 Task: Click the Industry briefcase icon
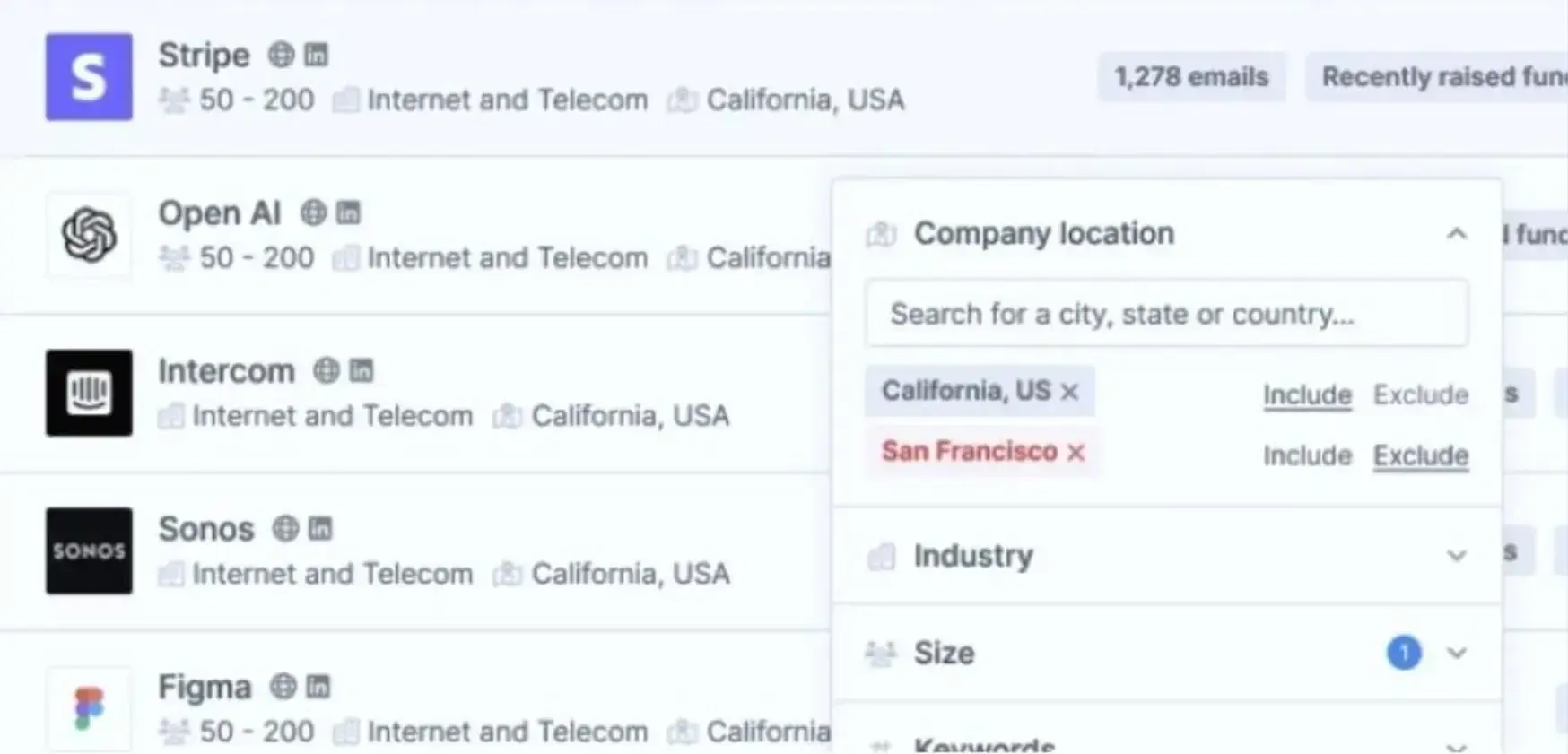(883, 556)
